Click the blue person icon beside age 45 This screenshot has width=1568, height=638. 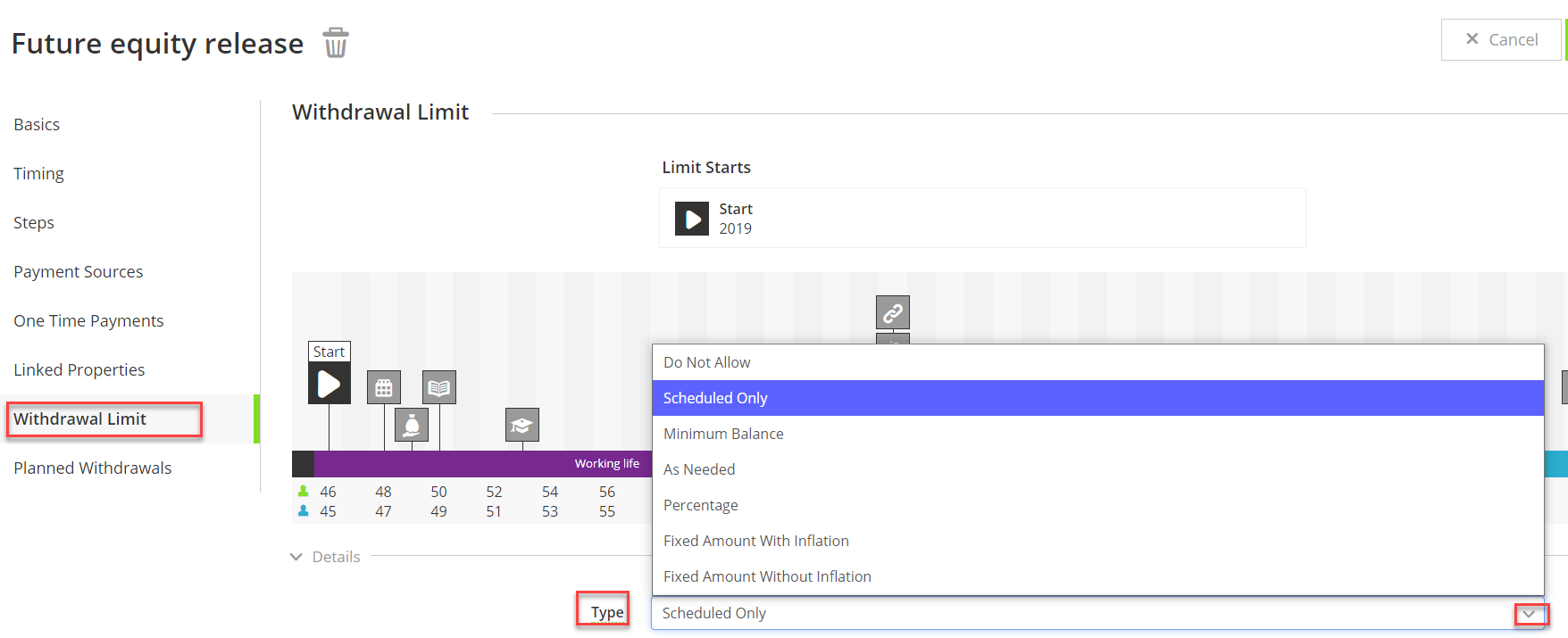click(x=304, y=511)
